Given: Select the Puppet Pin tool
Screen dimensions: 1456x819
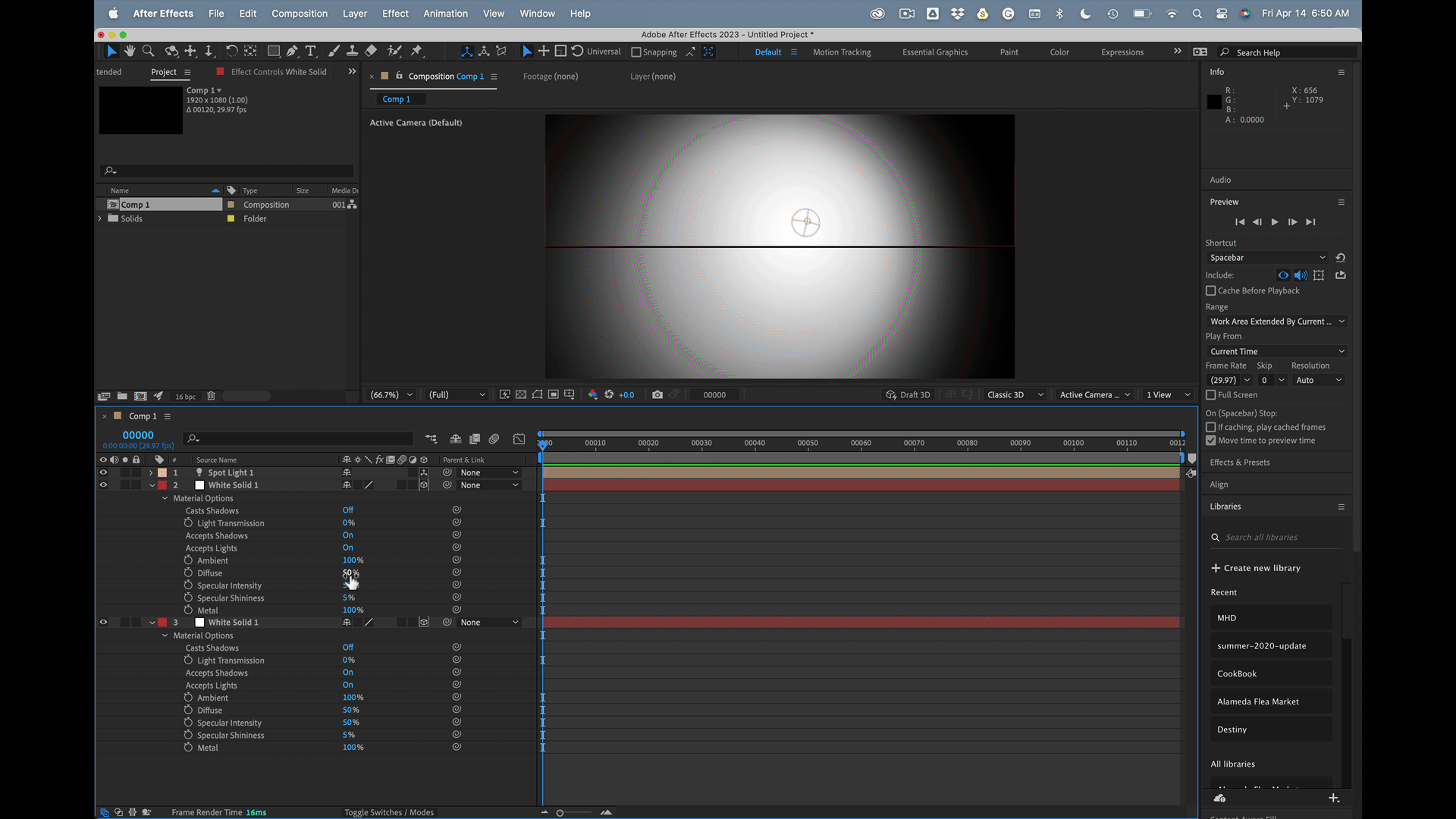Looking at the screenshot, I should point(416,51).
